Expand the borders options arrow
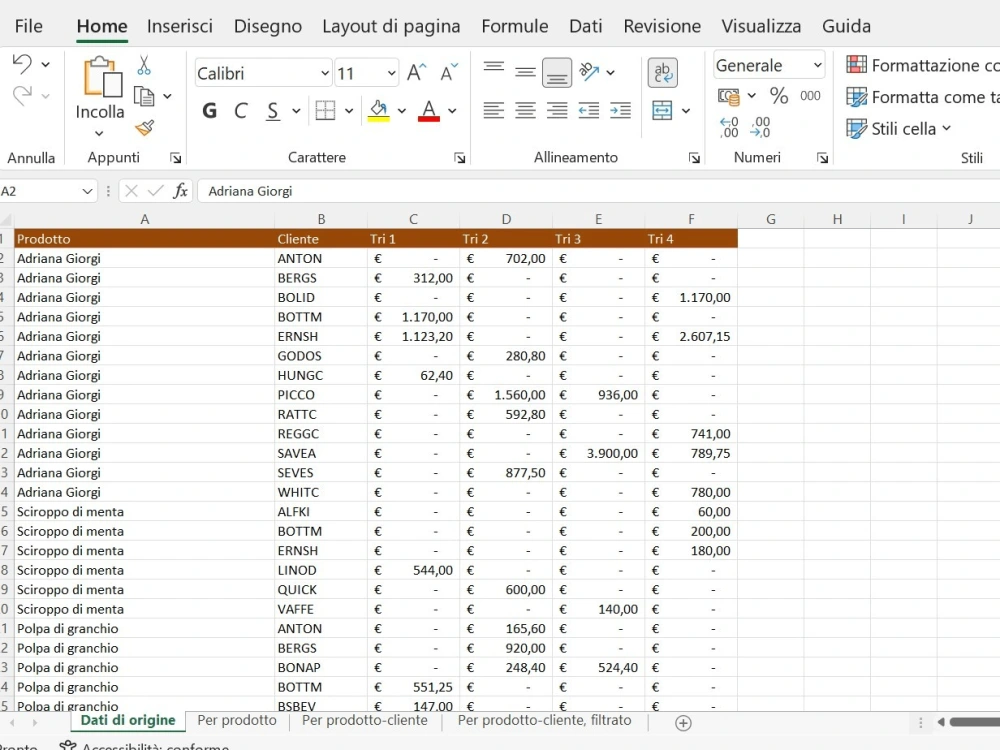This screenshot has height=750, width=1000. point(349,111)
